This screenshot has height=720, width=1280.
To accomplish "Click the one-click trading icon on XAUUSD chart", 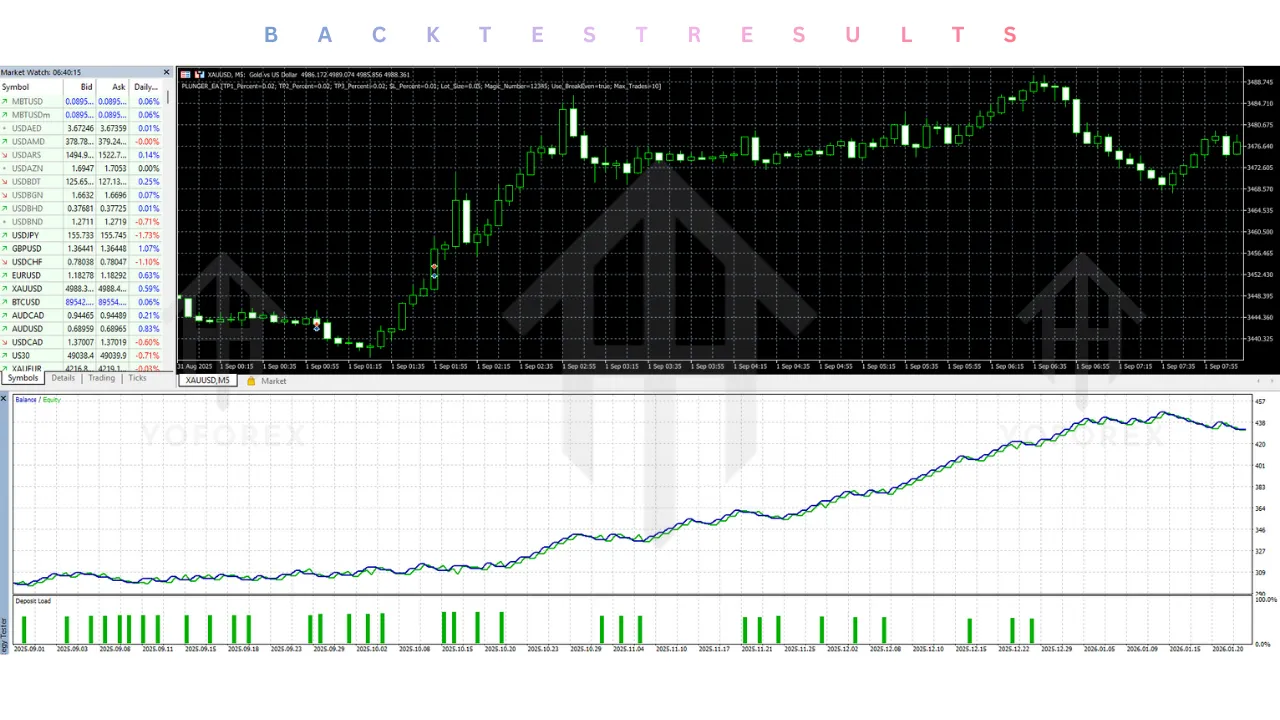I will [x=185, y=74].
